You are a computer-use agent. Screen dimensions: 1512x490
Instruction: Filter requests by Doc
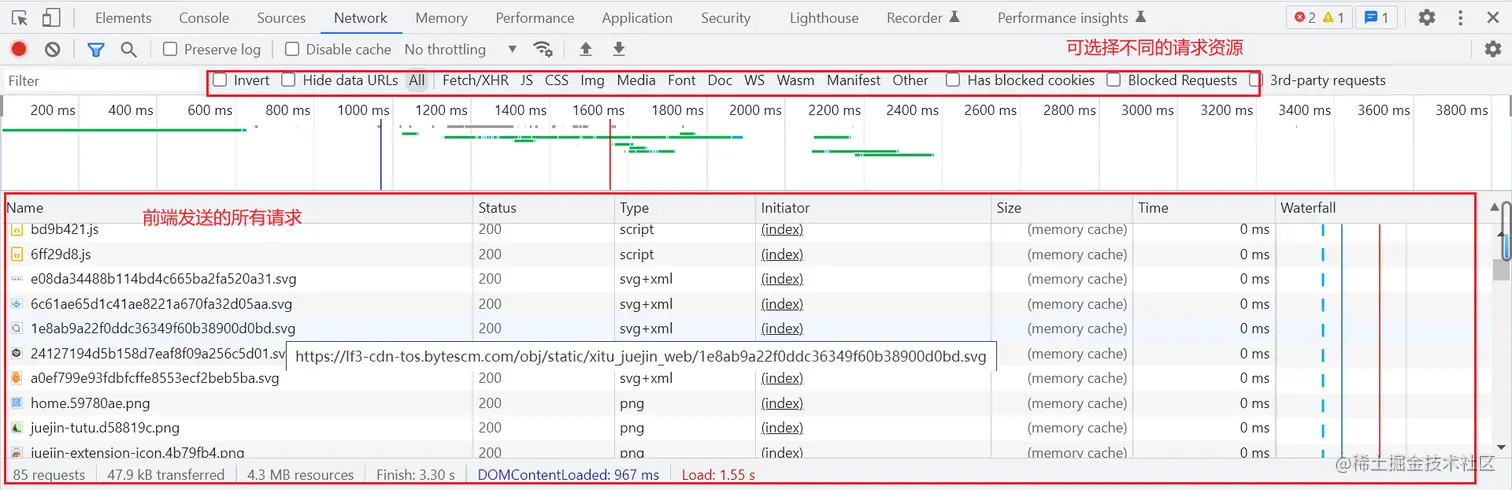[720, 80]
